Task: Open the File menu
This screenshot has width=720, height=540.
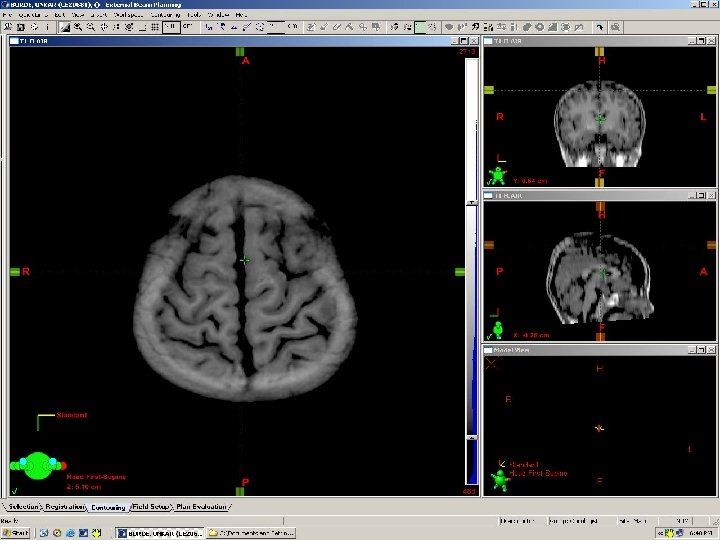Action: 7,15
